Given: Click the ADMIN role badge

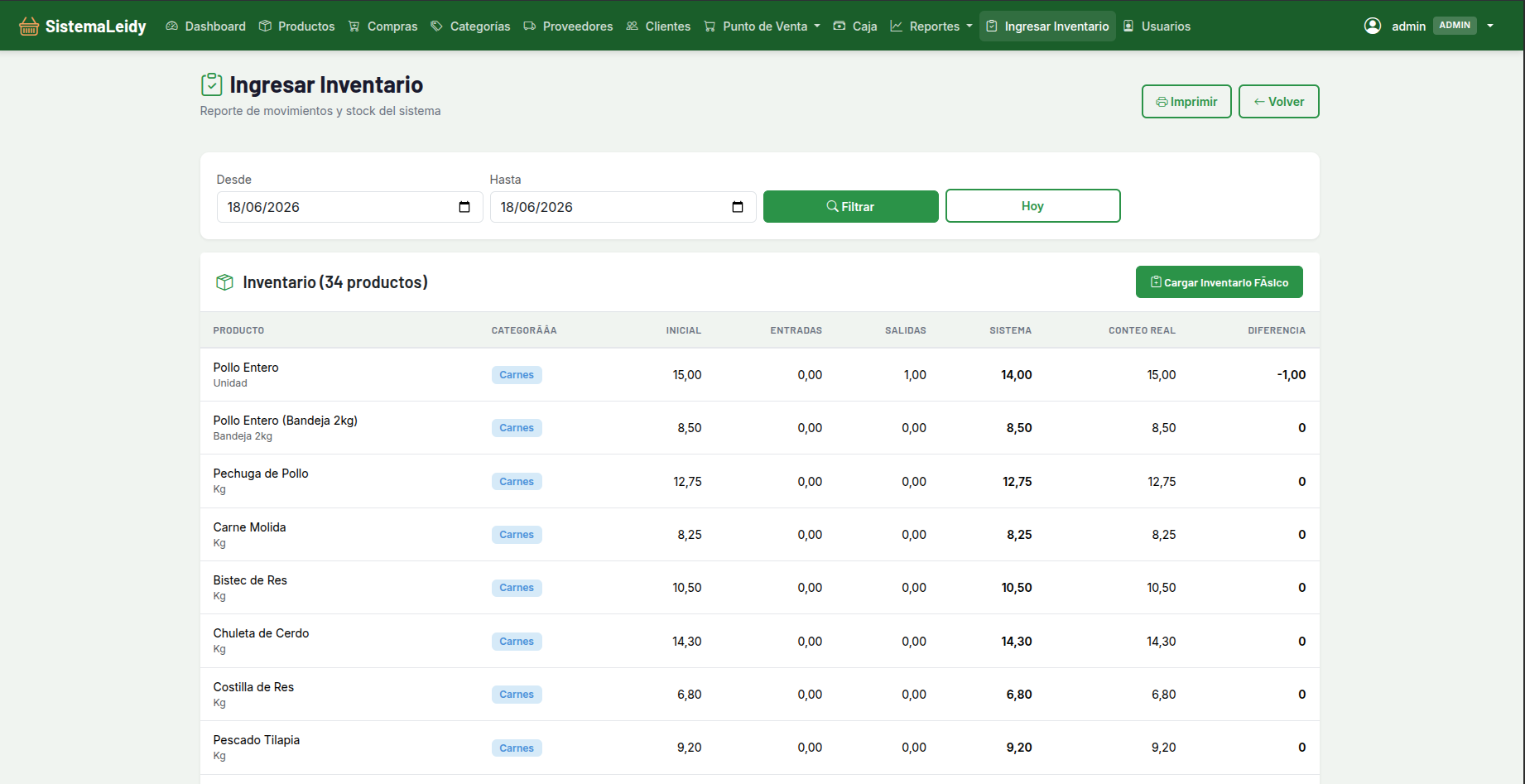Looking at the screenshot, I should point(1455,26).
